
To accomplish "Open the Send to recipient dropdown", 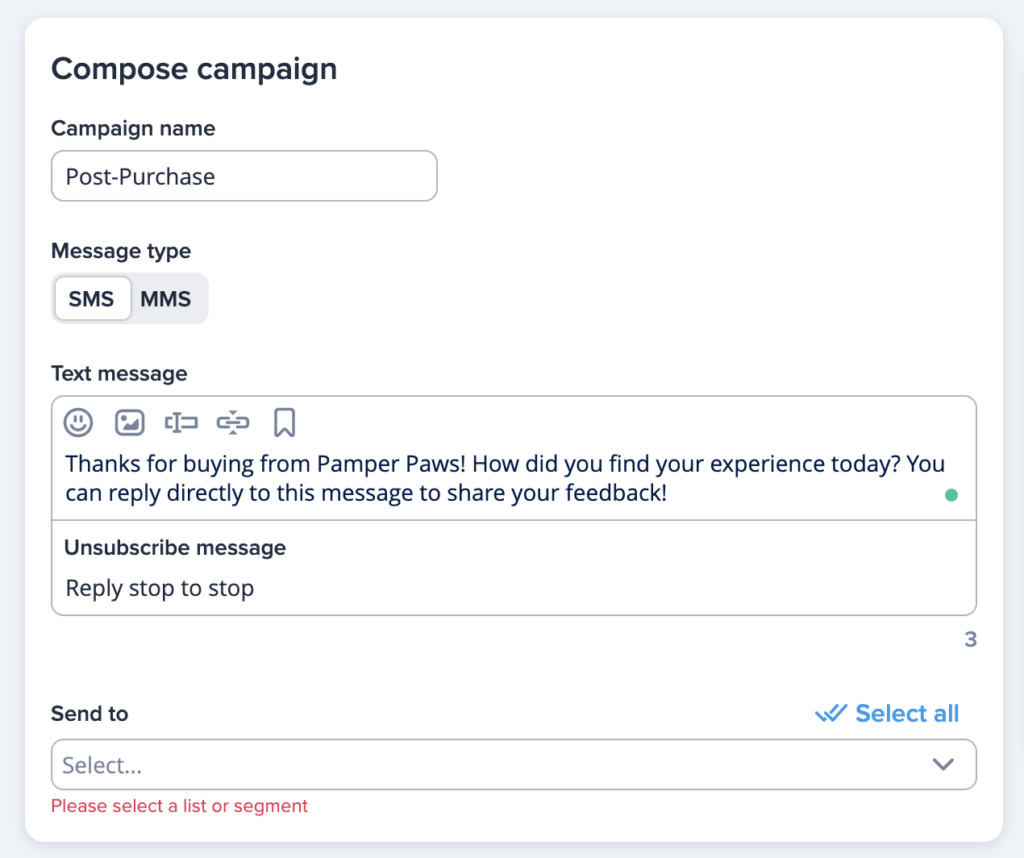I will [x=513, y=764].
